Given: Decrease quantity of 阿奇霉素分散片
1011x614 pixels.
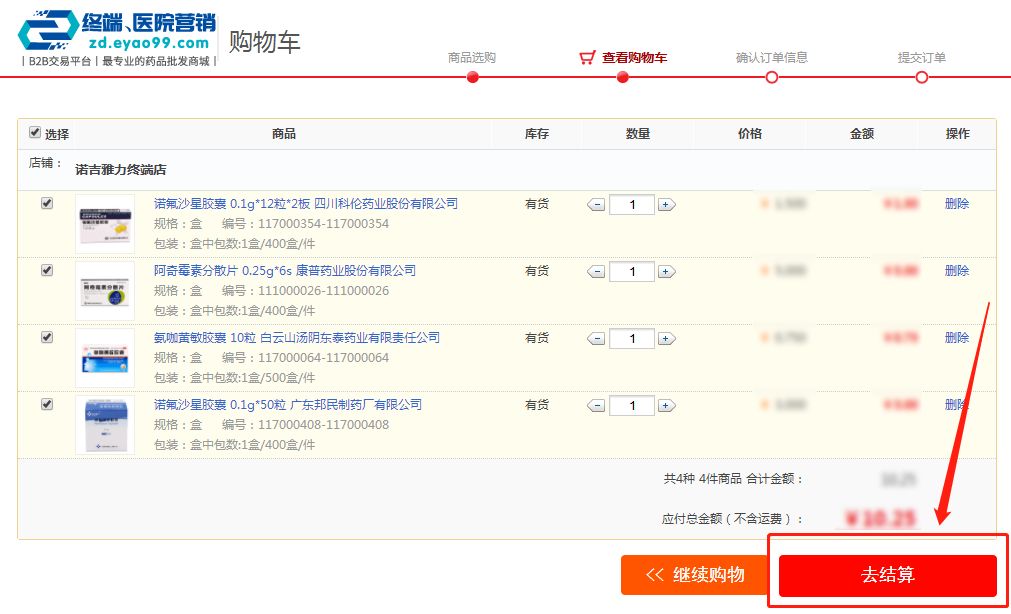Looking at the screenshot, I should [x=596, y=272].
